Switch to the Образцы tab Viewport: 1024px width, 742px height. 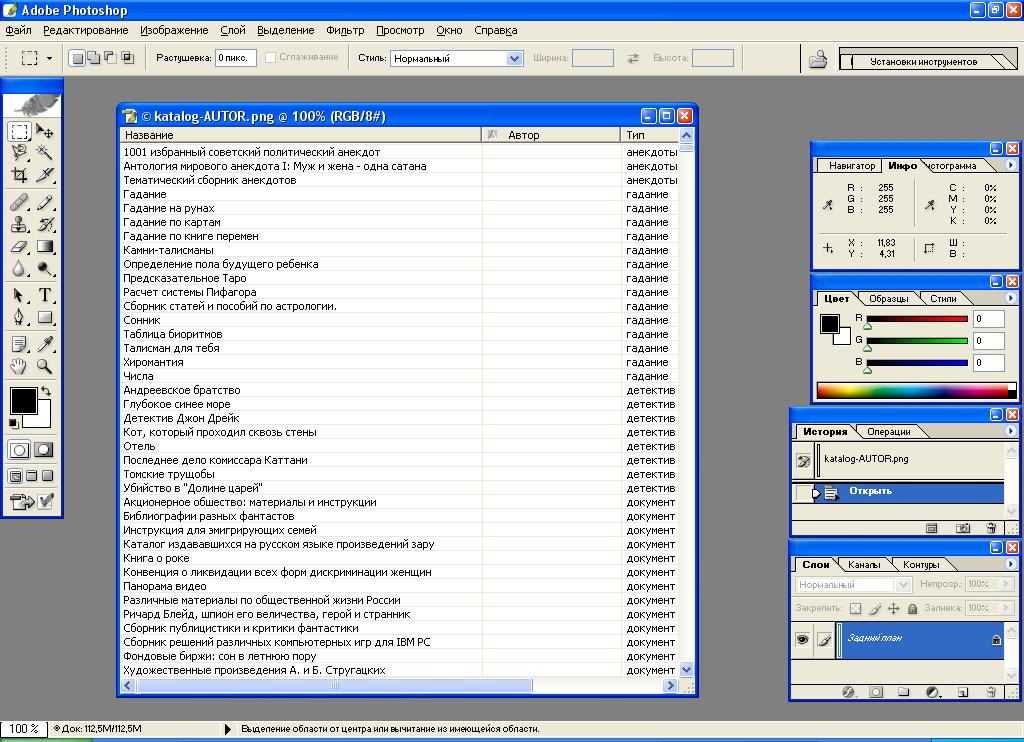click(888, 298)
